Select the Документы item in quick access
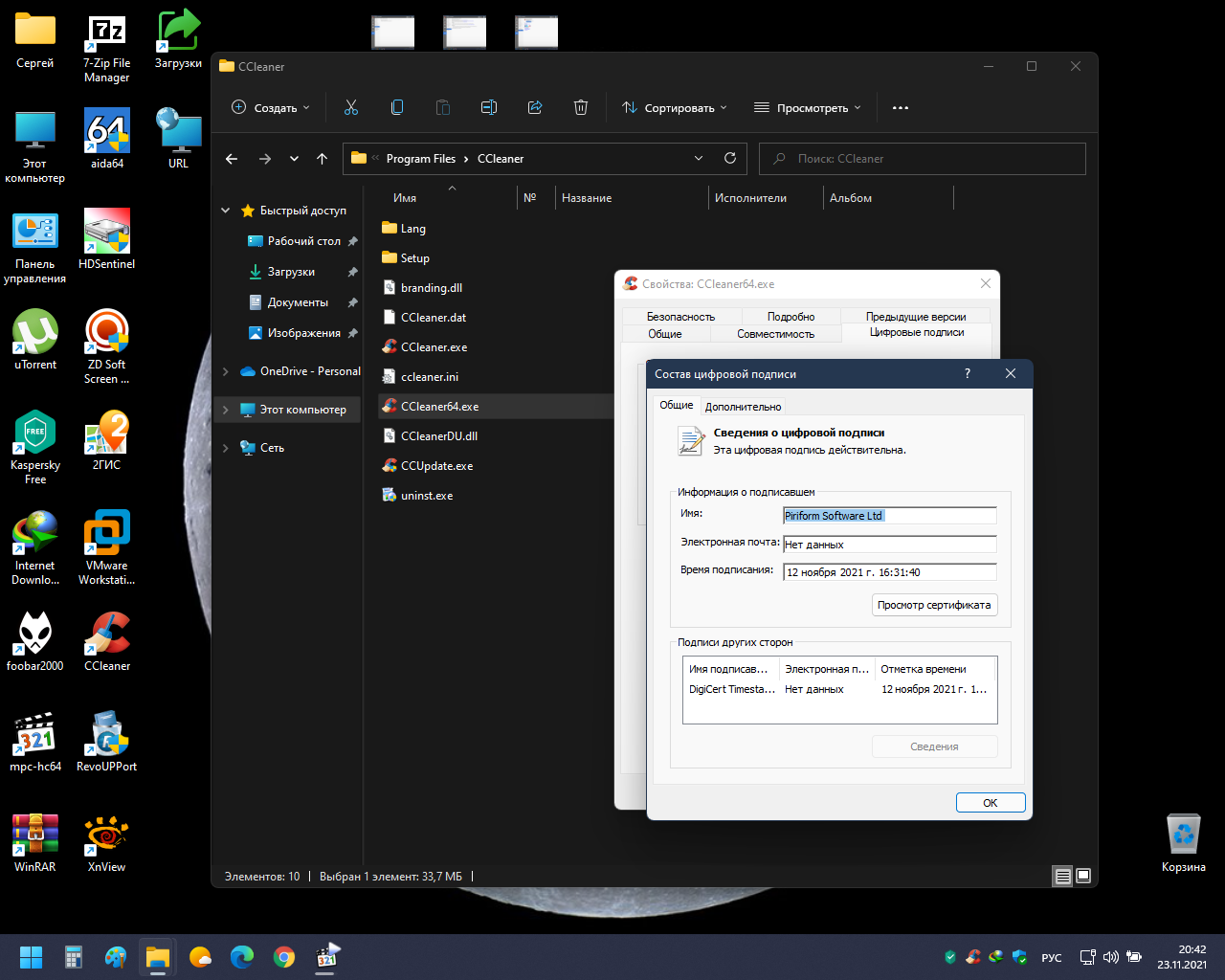1225x980 pixels. click(298, 302)
